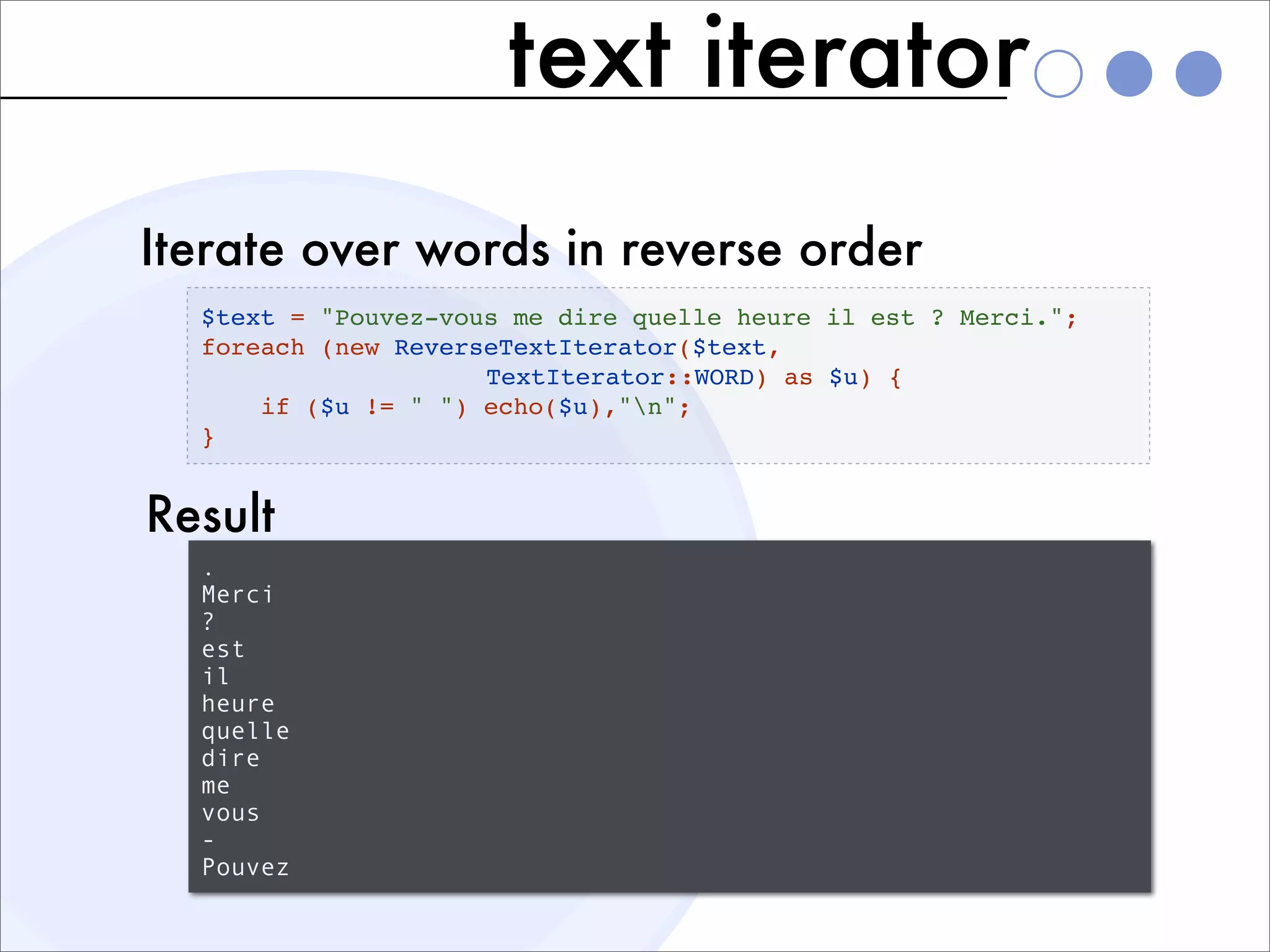Screen dimensions: 1270x952
Task: Click the rightmost filled blue circle
Action: point(1198,74)
